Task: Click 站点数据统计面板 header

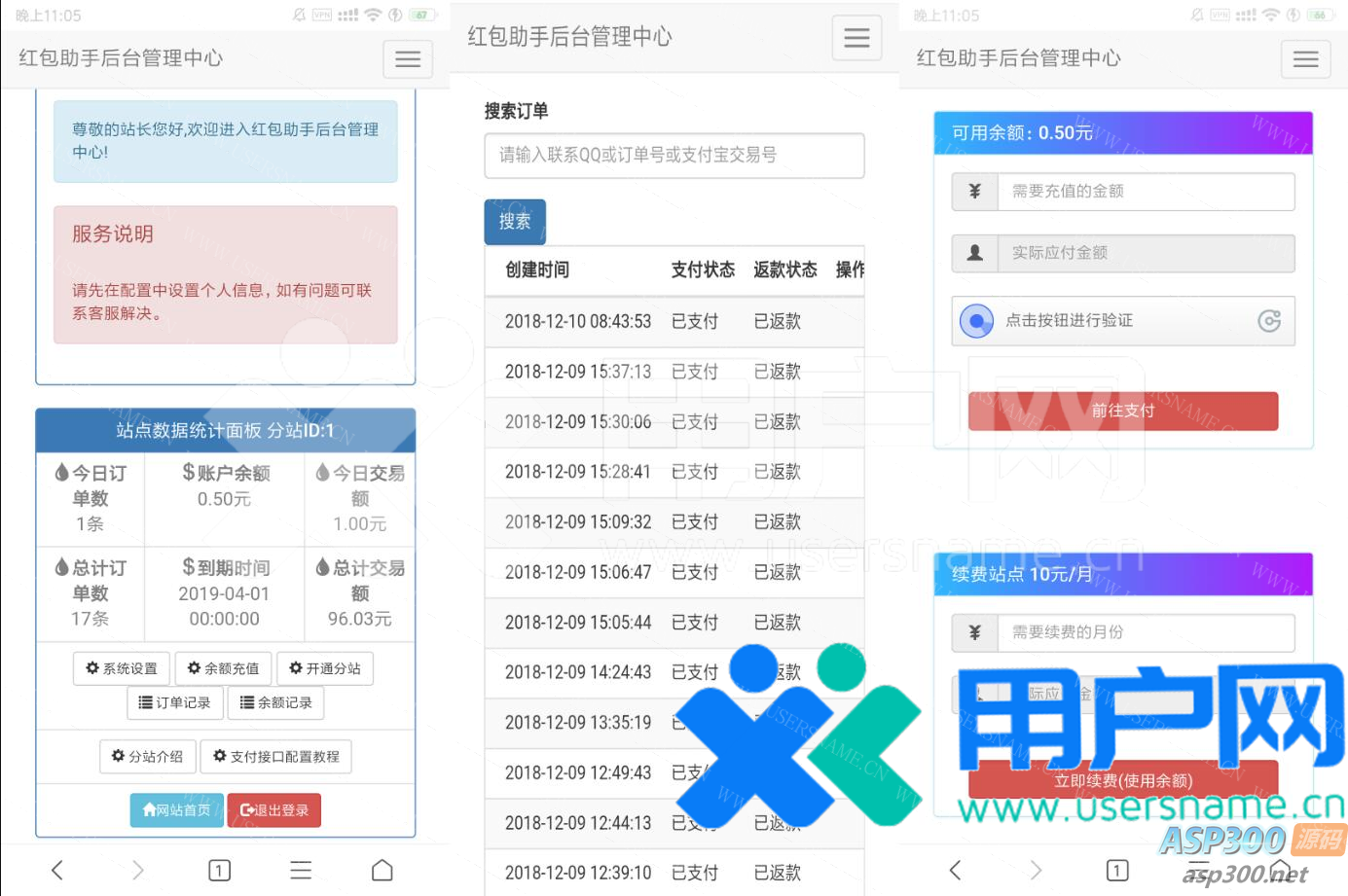Action: pos(226,431)
